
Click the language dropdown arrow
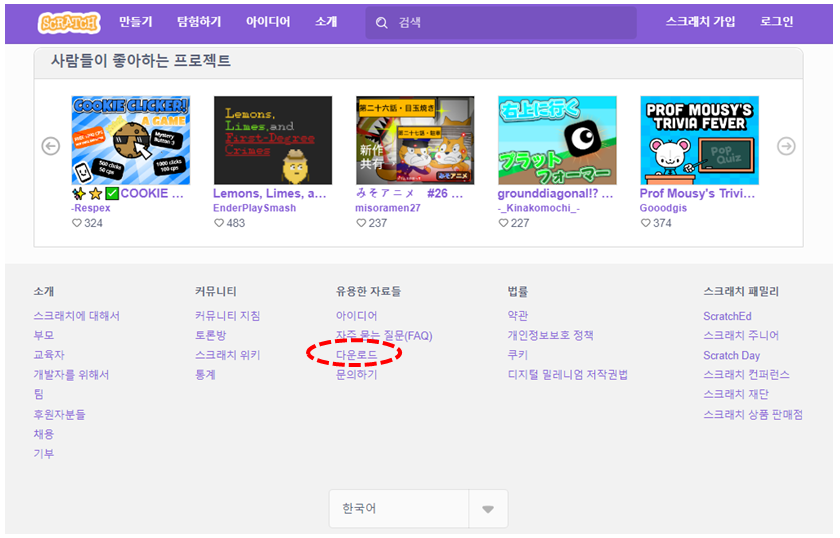(x=488, y=509)
